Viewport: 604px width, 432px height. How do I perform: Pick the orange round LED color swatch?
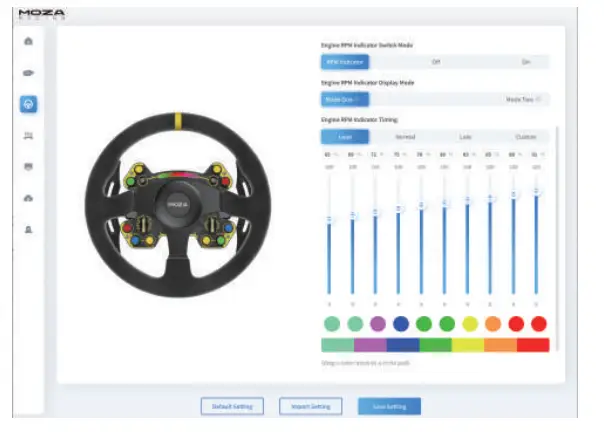coord(493,324)
